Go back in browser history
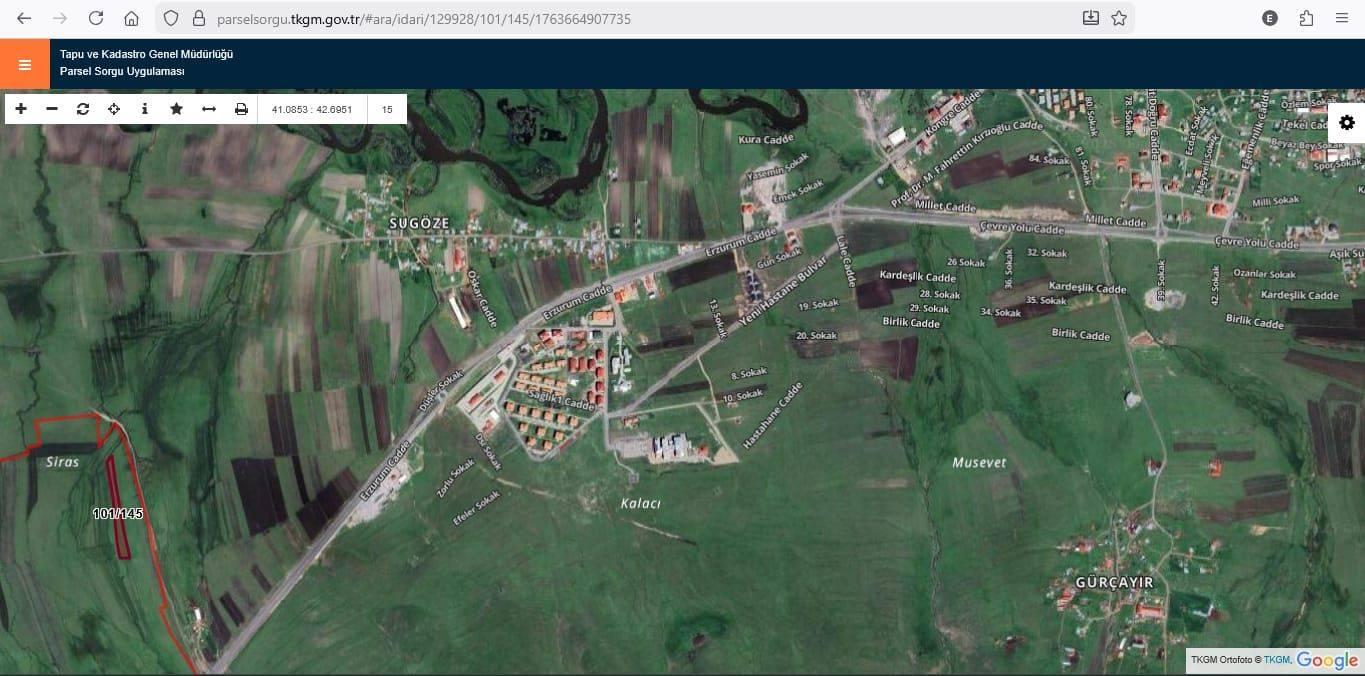Viewport: 1365px width, 676px height. 24,18
